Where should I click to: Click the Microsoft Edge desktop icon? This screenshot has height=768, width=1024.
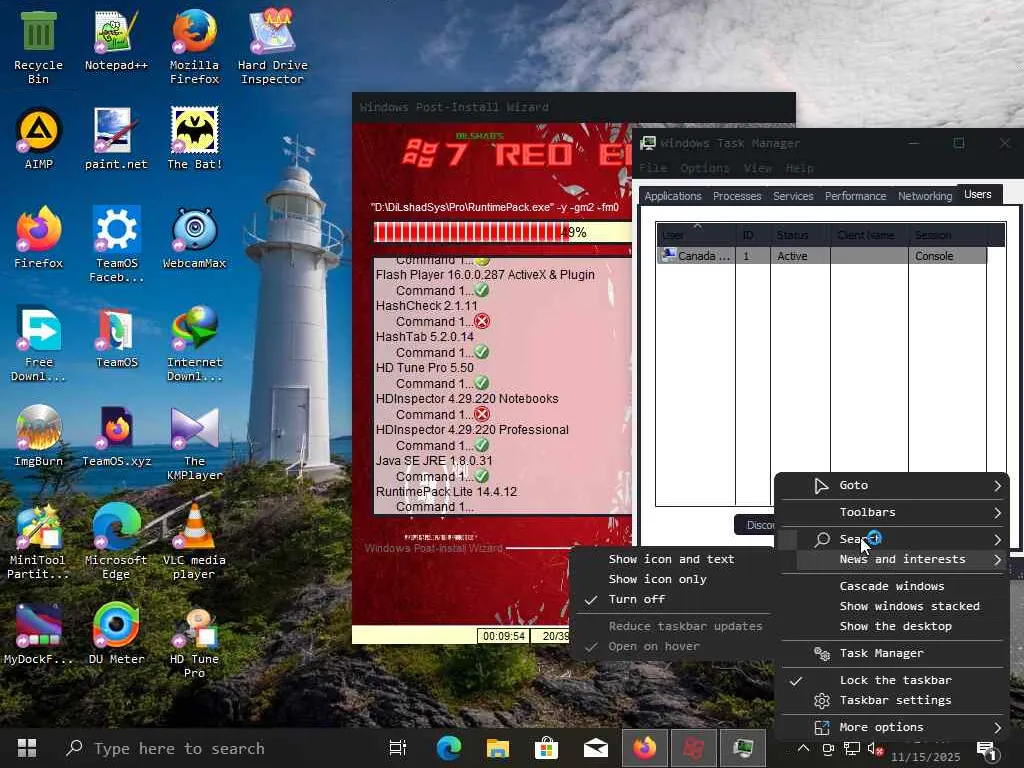click(x=116, y=542)
